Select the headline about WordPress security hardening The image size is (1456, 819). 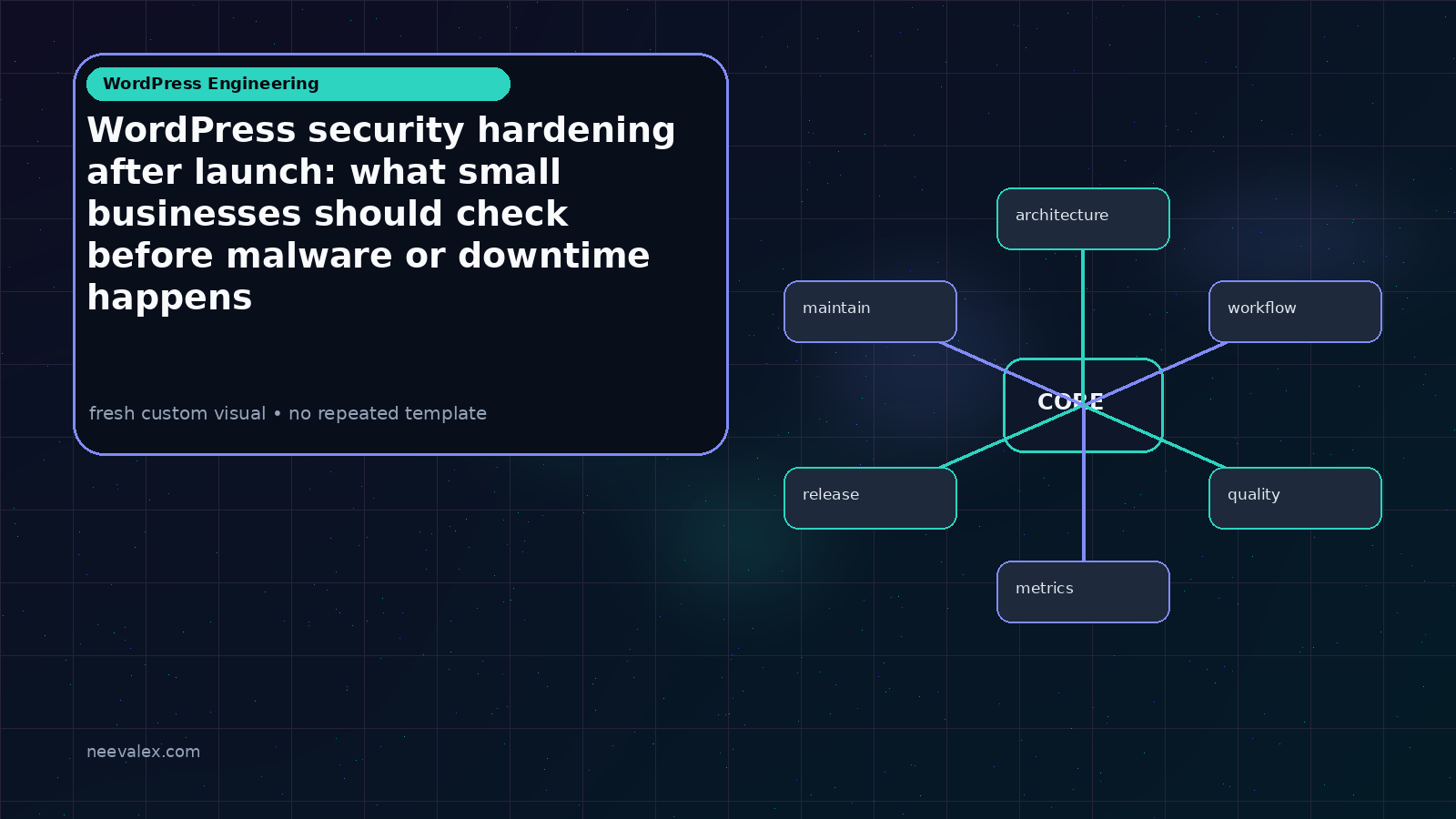pos(381,213)
